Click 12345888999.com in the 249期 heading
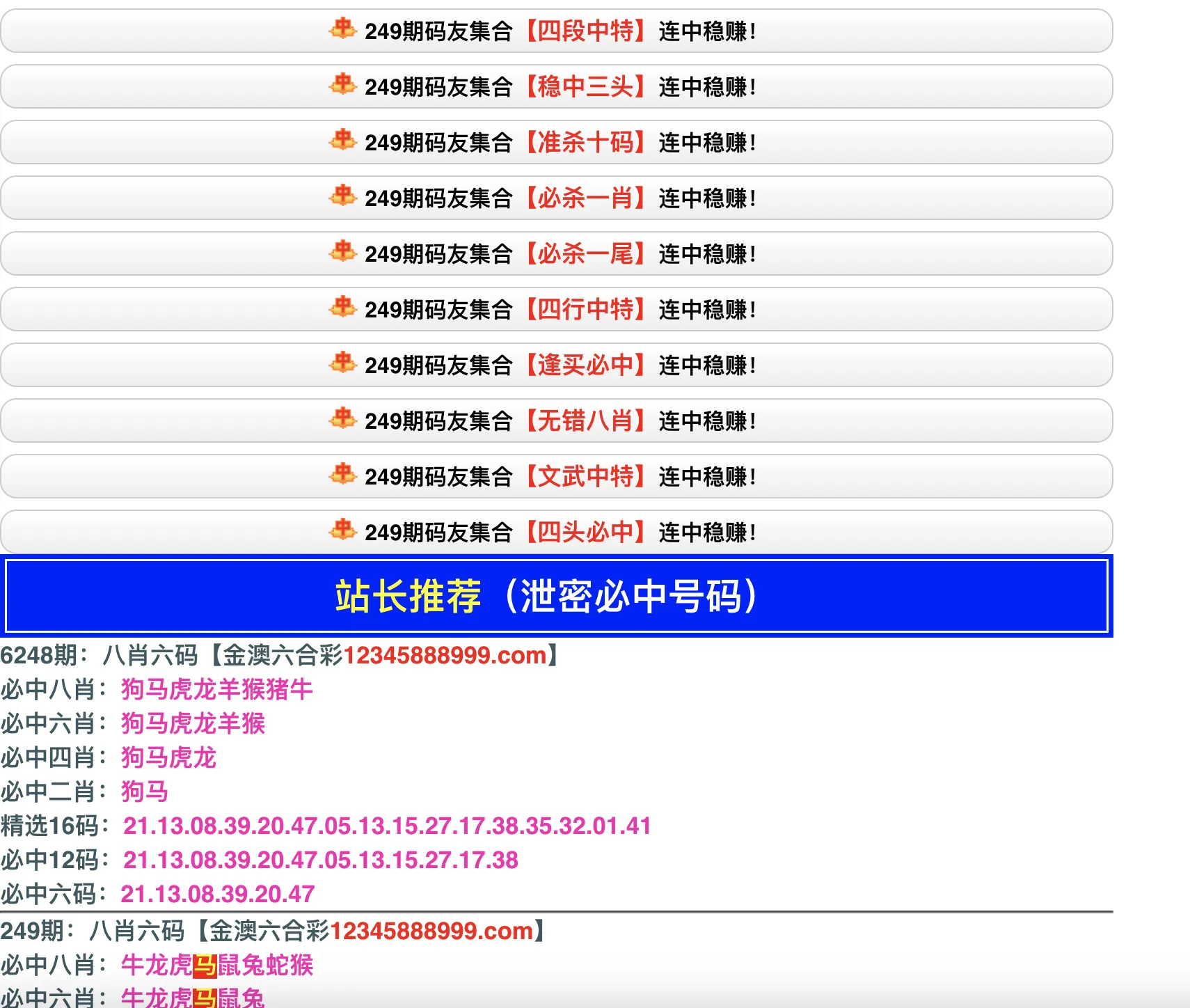This screenshot has width=1190, height=1008. click(x=431, y=931)
